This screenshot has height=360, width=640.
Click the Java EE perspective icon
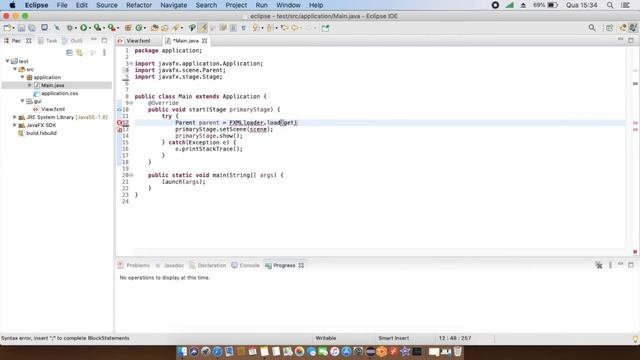pos(623,28)
